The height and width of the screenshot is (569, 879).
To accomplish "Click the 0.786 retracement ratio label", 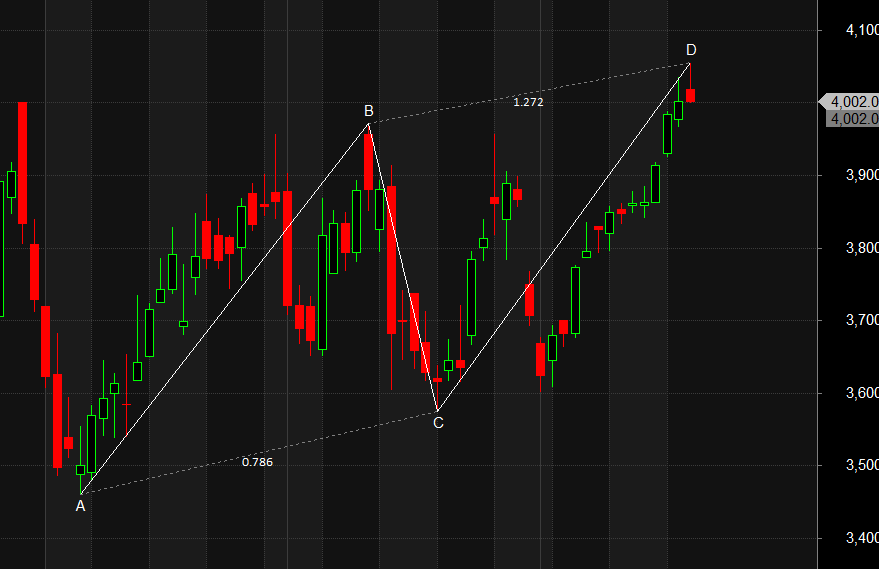I will click(x=257, y=462).
